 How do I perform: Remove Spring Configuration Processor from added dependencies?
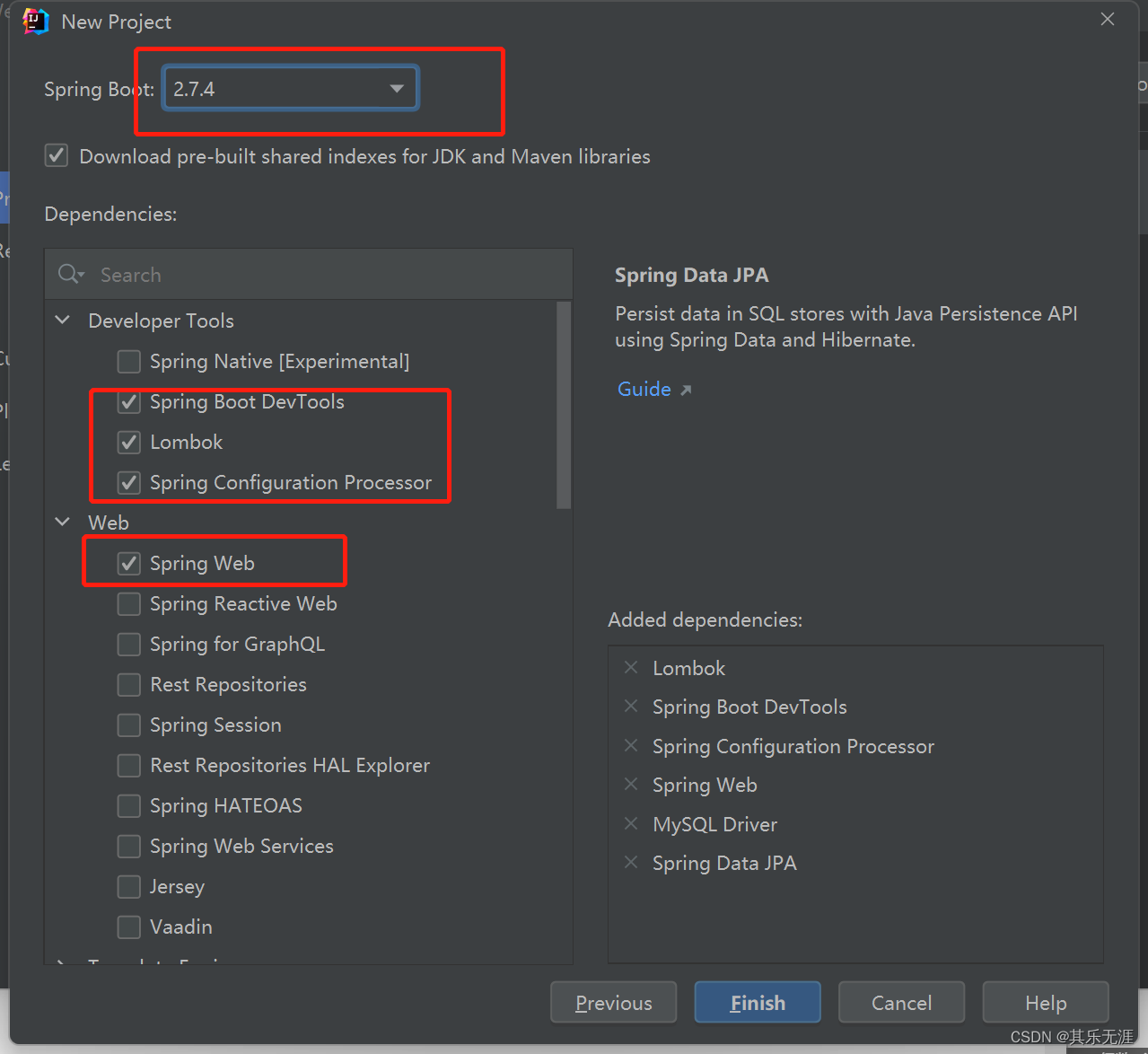pos(631,745)
